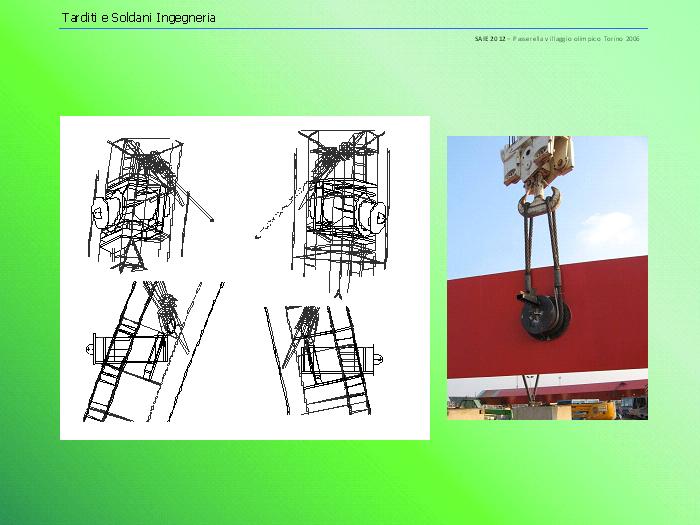The height and width of the screenshot is (525, 700).
Task: Click the double hook below crane block
Action: click(540, 203)
